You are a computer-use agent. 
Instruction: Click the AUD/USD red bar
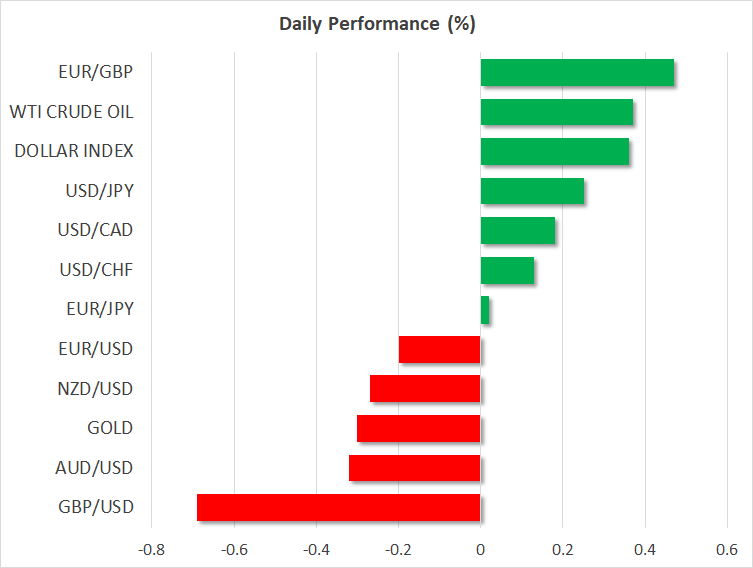tap(415, 467)
